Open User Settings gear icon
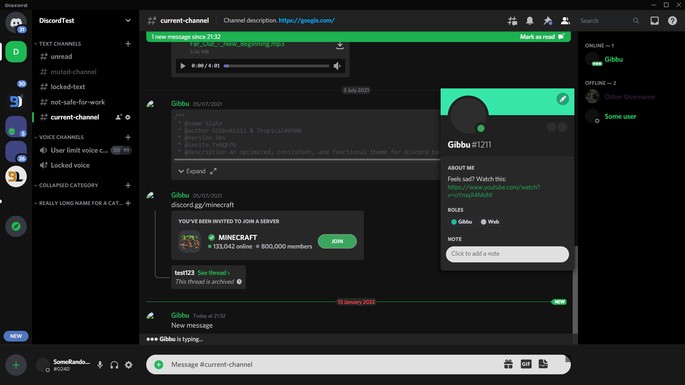The height and width of the screenshot is (385, 685). tap(128, 365)
